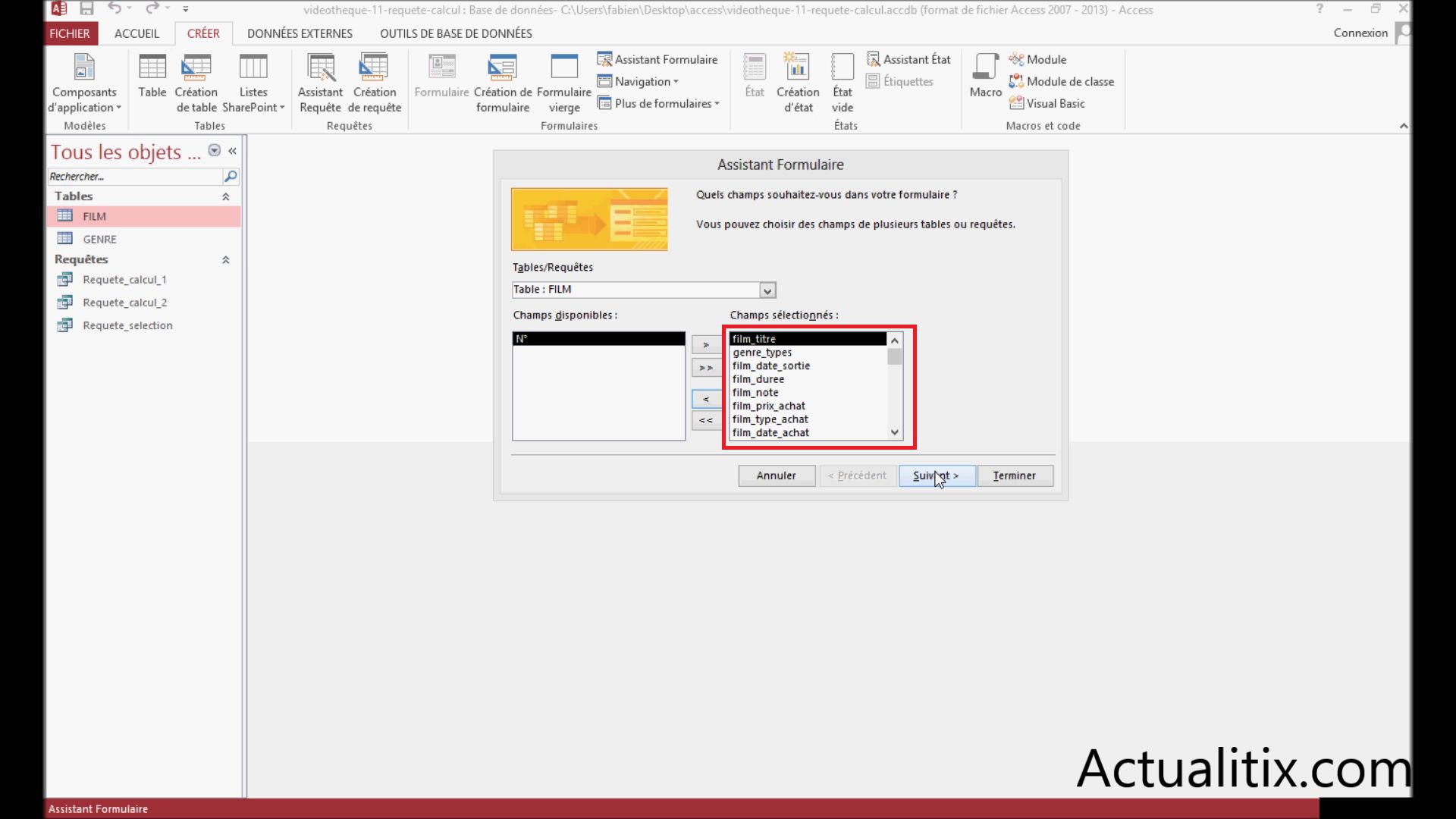Screen dimensions: 1456x819
Task: Collapse the Requêtes group
Action: click(225, 259)
